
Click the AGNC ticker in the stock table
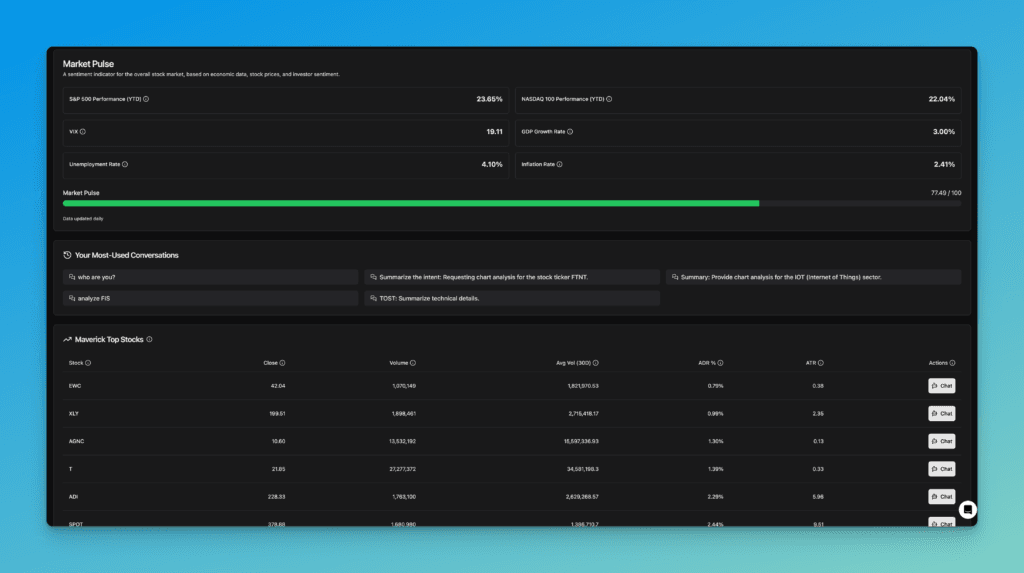(76, 441)
